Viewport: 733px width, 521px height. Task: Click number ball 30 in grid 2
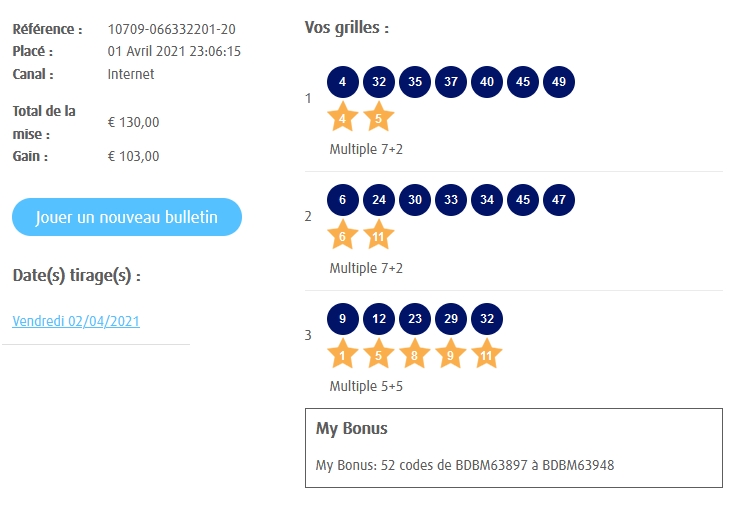[x=415, y=200]
